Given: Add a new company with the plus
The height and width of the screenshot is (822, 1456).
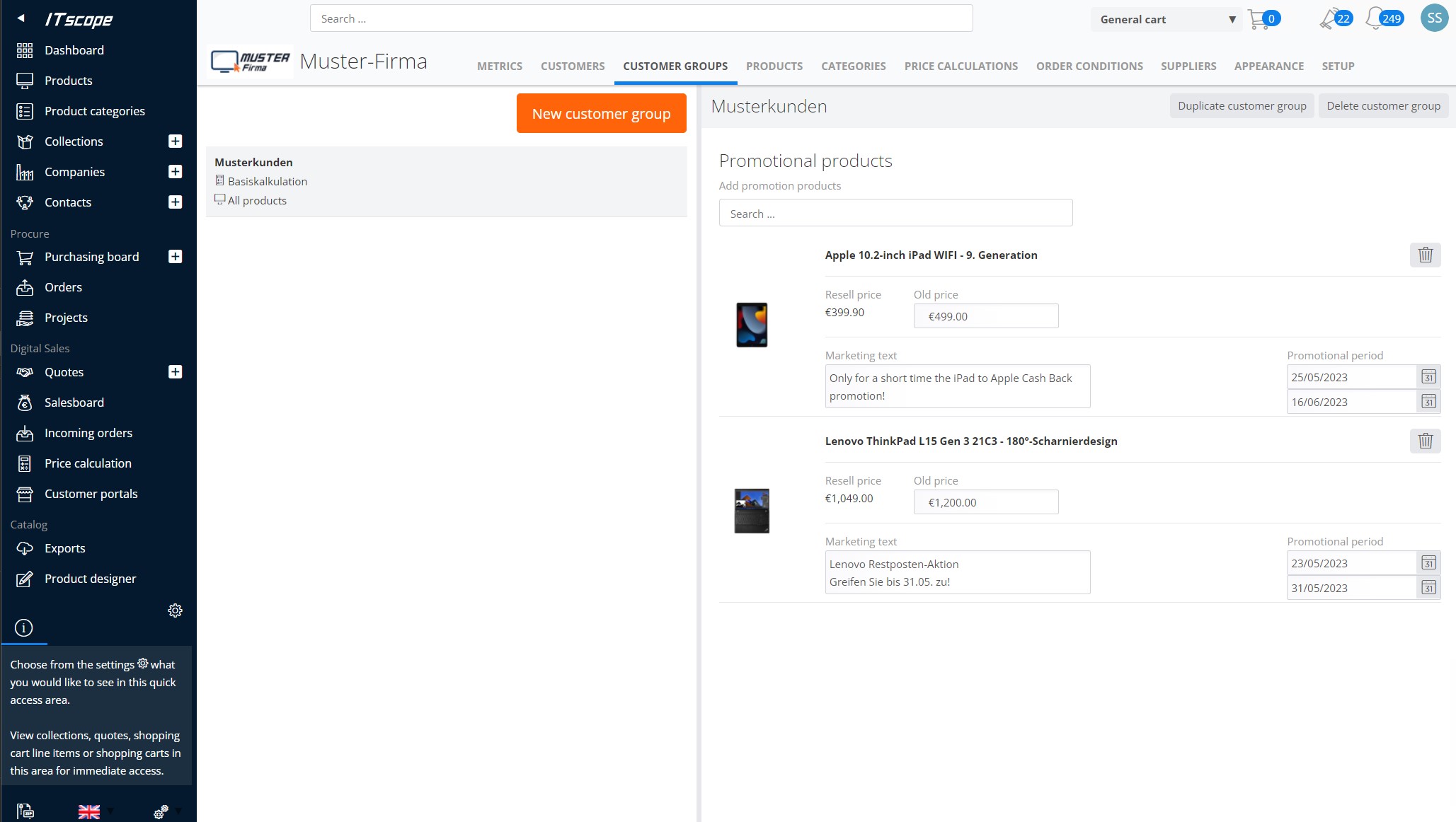Looking at the screenshot, I should tap(176, 172).
